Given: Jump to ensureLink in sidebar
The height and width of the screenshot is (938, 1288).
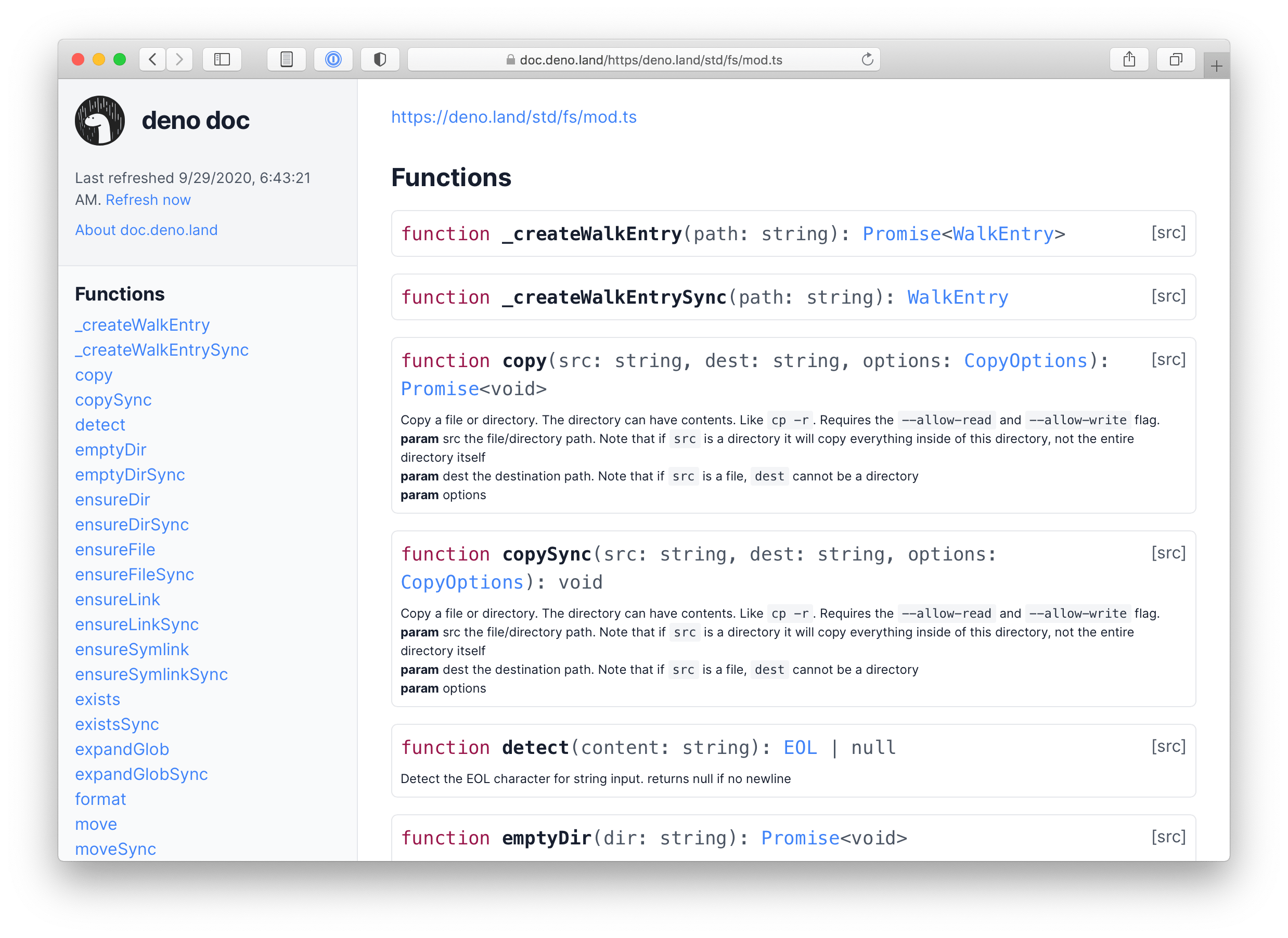Looking at the screenshot, I should point(118,600).
